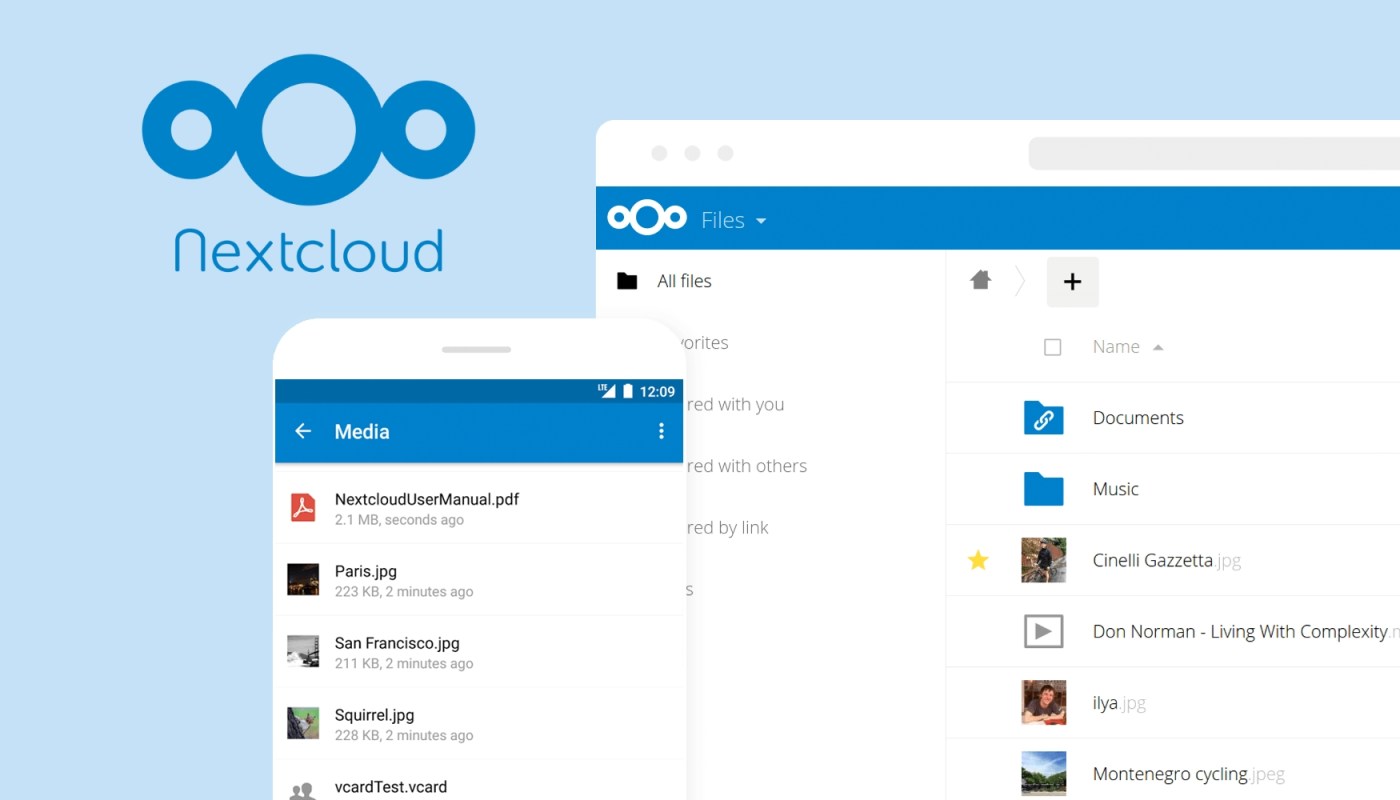Toggle the select all files checkbox
1400x800 pixels.
(x=1052, y=347)
